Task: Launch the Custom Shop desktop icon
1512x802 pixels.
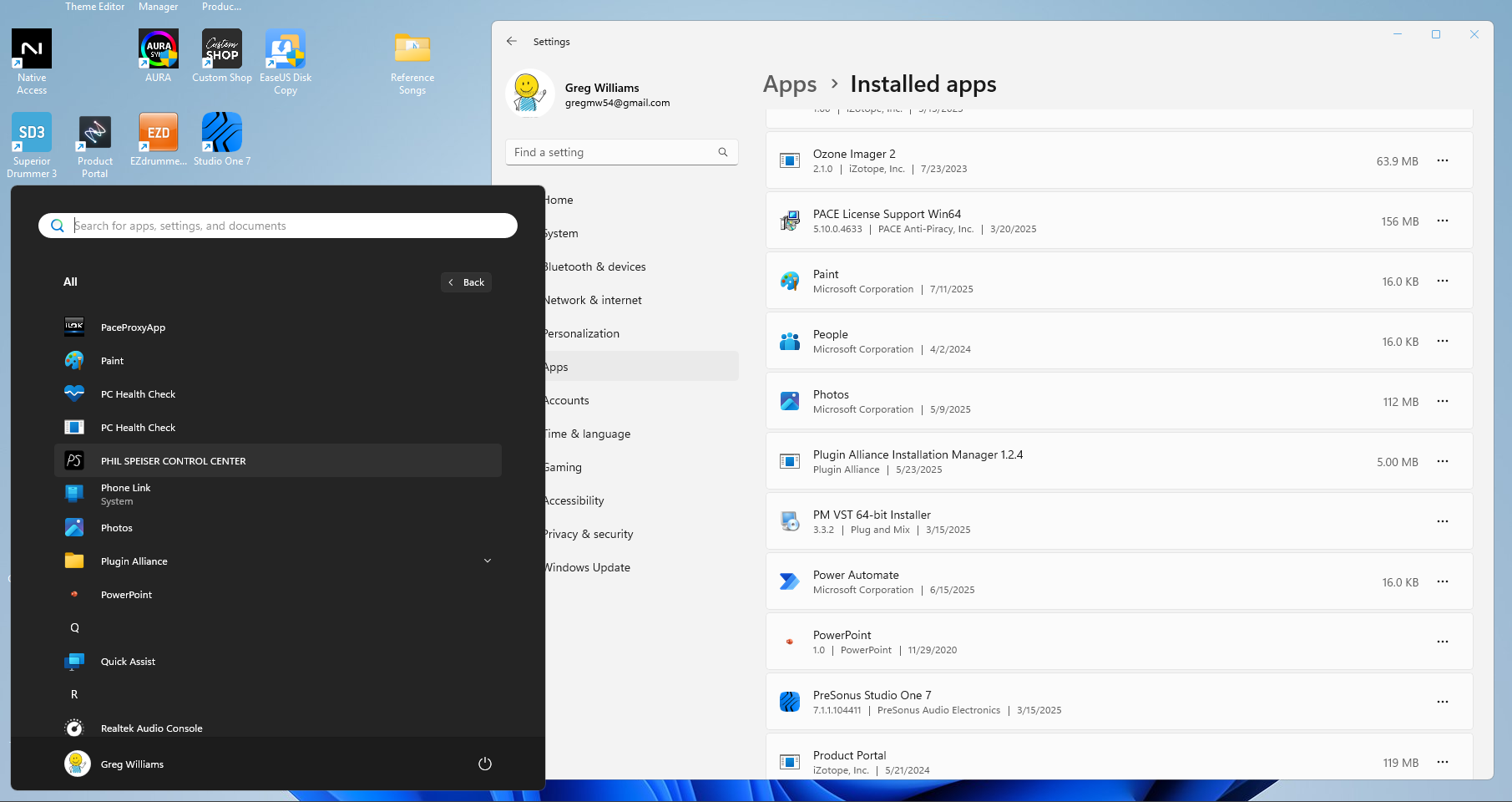Action: point(222,56)
